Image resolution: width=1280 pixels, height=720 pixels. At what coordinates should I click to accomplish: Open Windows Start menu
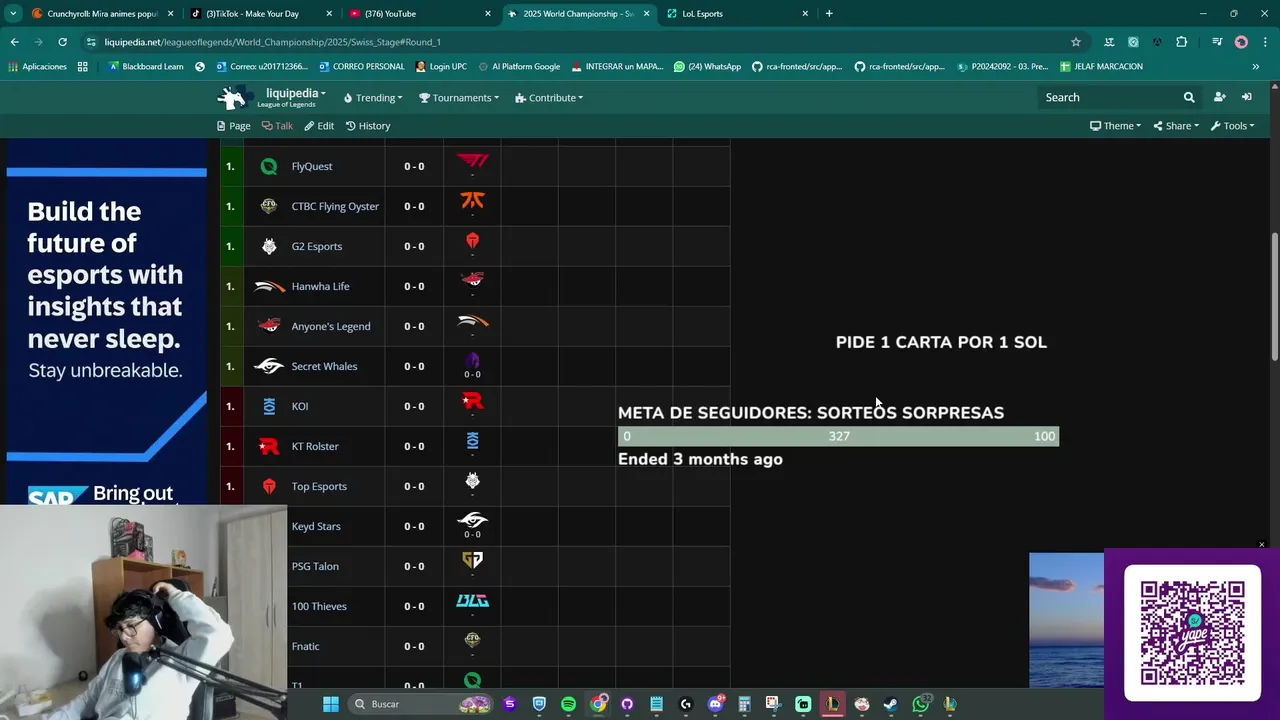pos(330,704)
